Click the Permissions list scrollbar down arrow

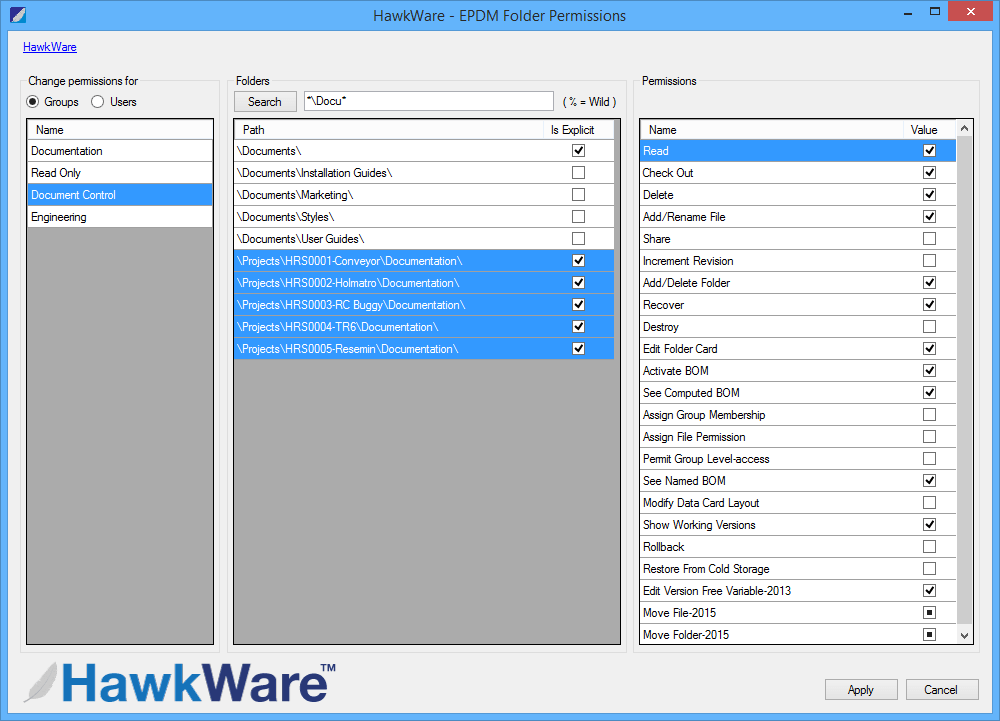(963, 634)
